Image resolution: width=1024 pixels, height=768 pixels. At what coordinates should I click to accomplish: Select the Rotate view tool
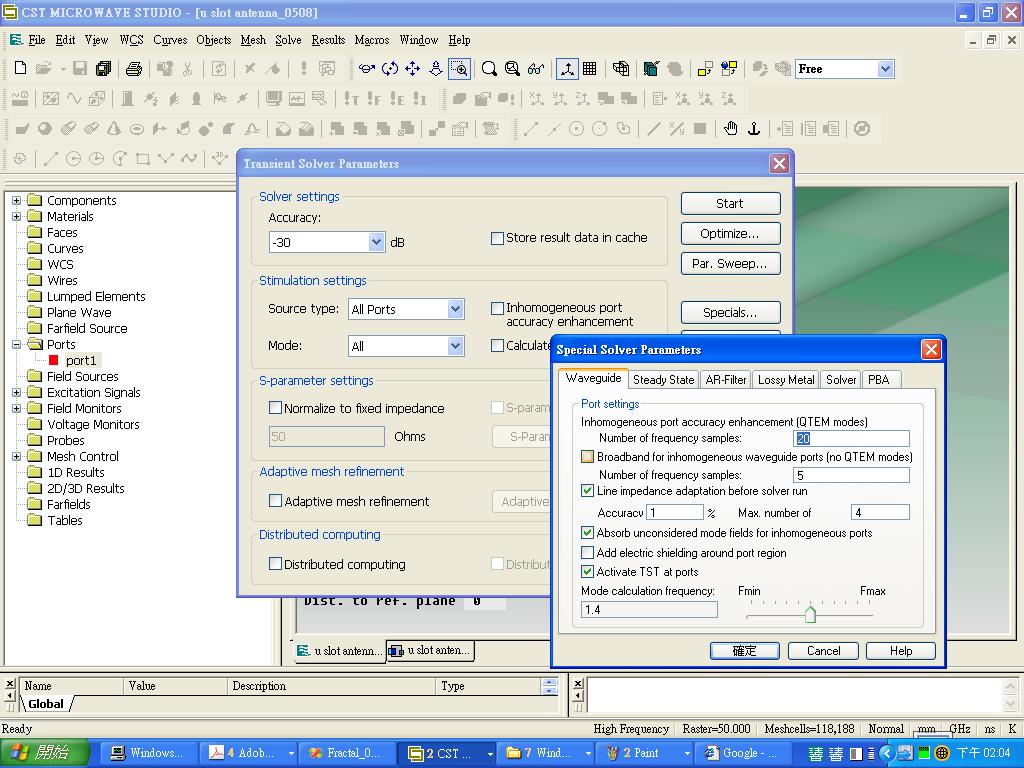click(390, 69)
